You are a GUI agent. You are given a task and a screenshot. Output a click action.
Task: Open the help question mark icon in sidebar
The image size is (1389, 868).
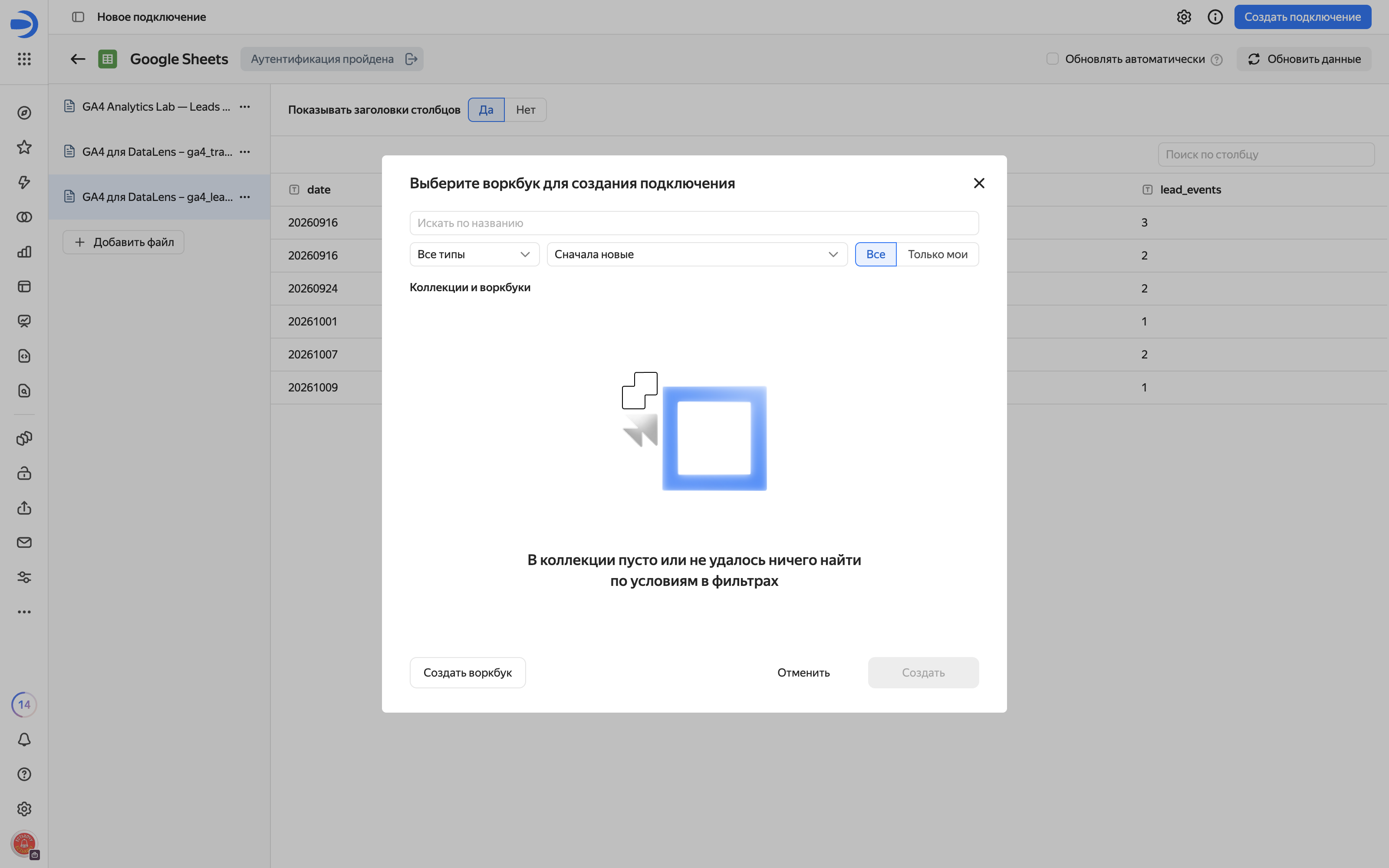click(x=24, y=774)
